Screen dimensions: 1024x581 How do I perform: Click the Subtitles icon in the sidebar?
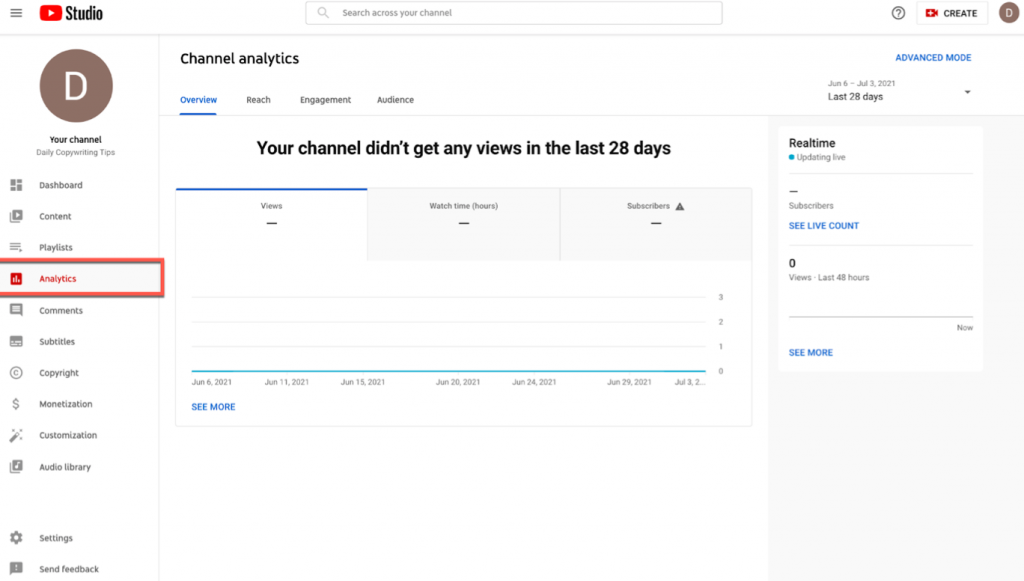point(16,341)
